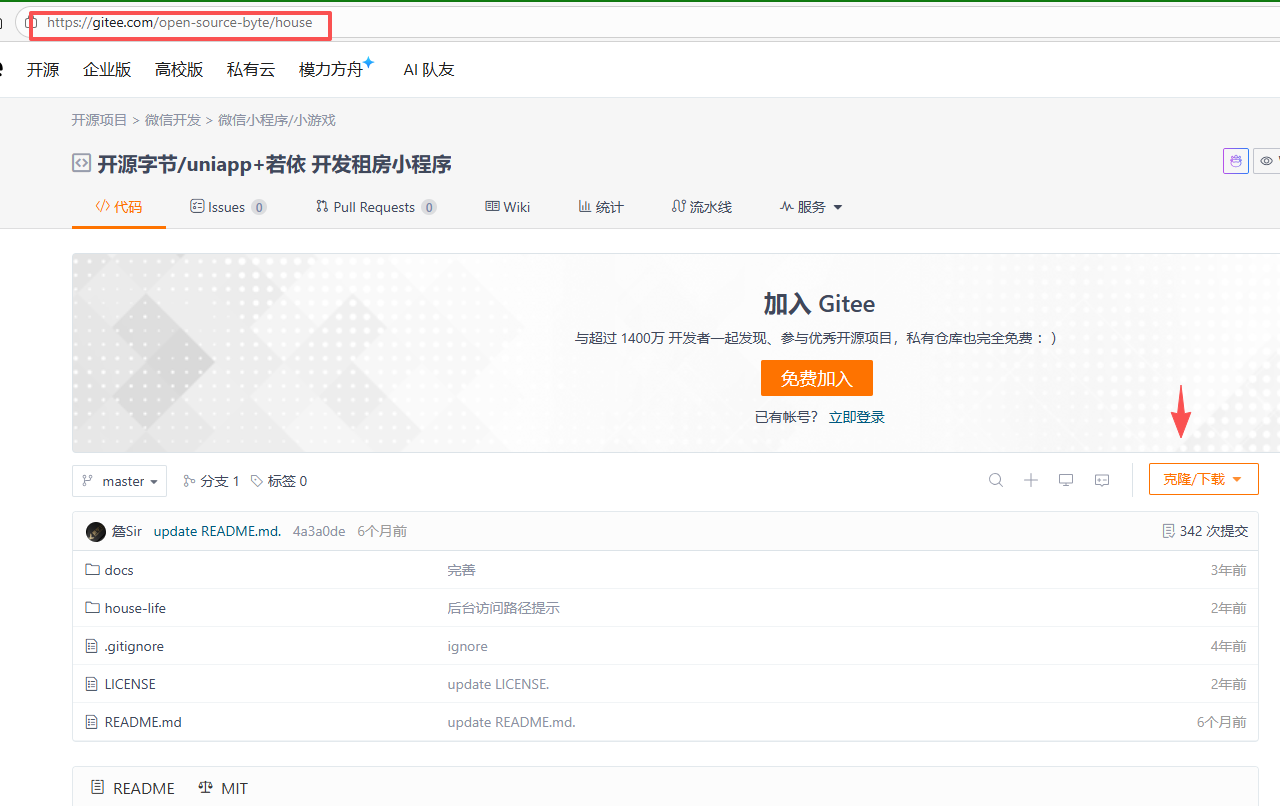The height and width of the screenshot is (806, 1280).
Task: Click the 微信小程序/小游戏 breadcrumb link
Action: pos(277,120)
